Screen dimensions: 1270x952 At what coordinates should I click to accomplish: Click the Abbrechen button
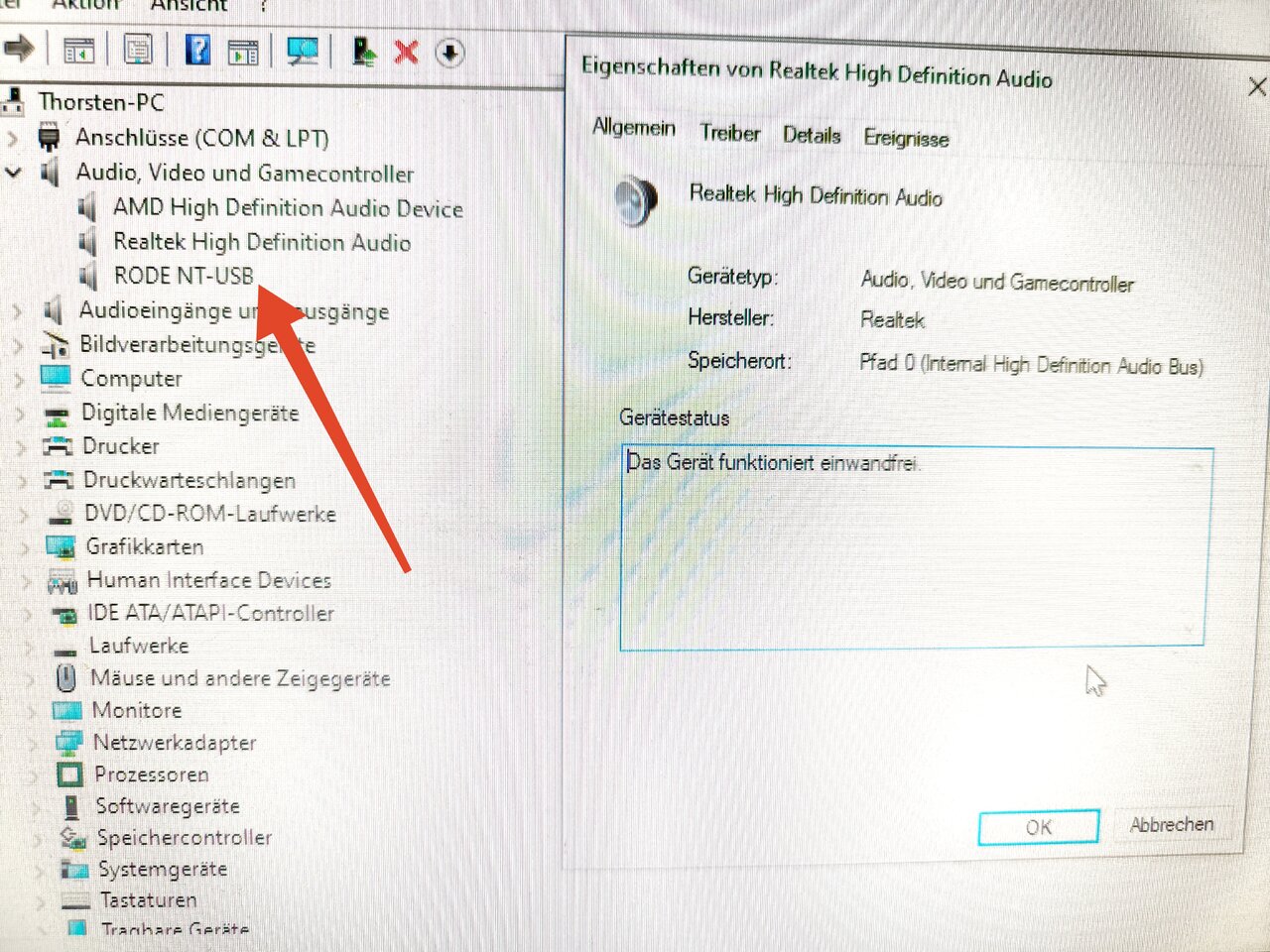1172,824
